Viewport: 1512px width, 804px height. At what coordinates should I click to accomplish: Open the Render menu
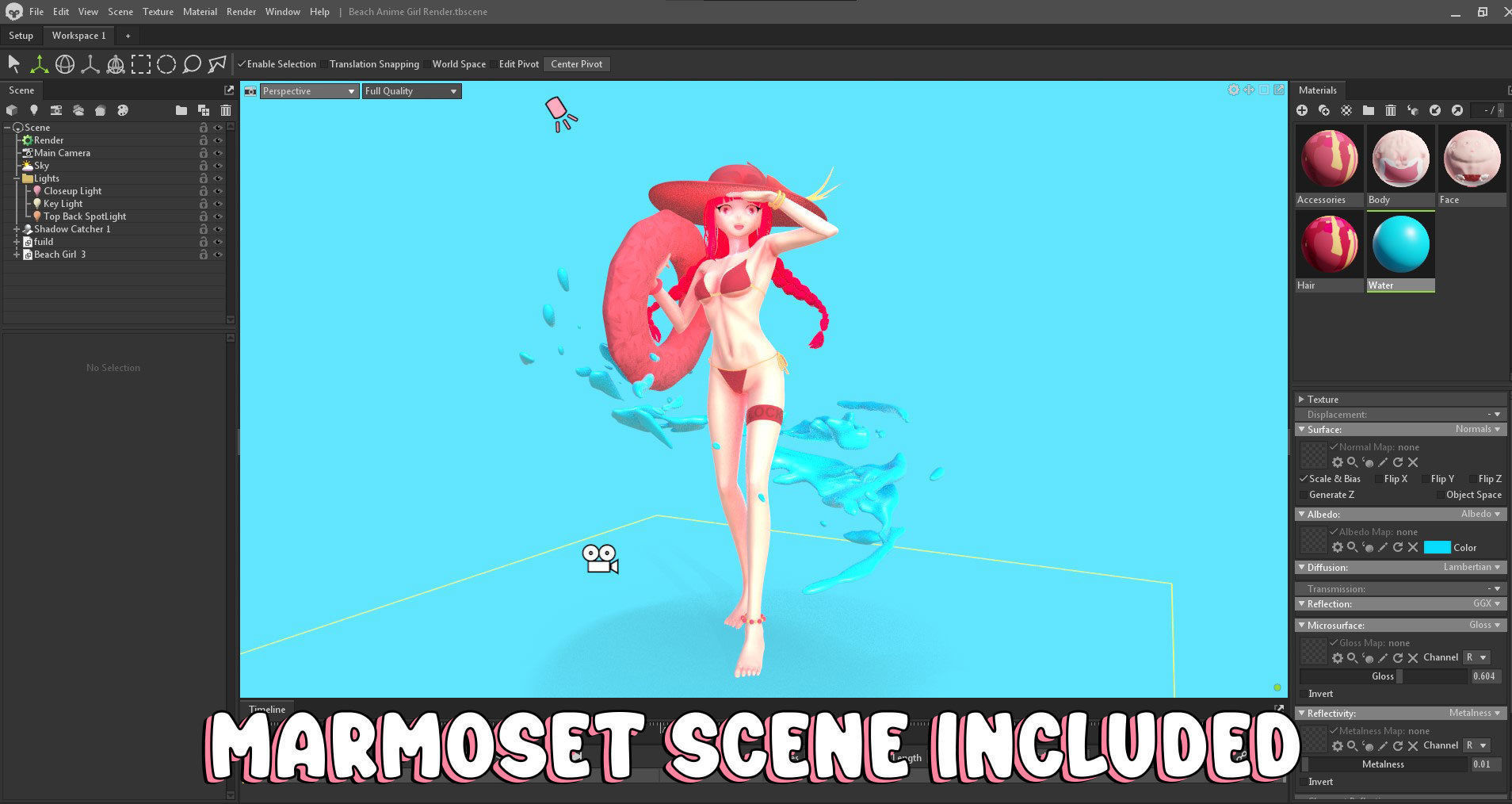(241, 12)
